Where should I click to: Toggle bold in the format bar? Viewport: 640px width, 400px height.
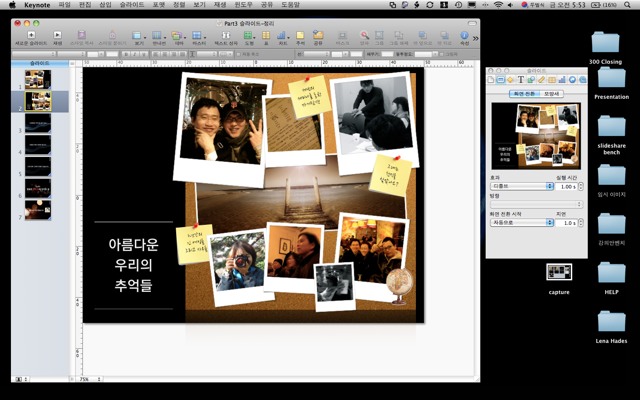pos(127,54)
